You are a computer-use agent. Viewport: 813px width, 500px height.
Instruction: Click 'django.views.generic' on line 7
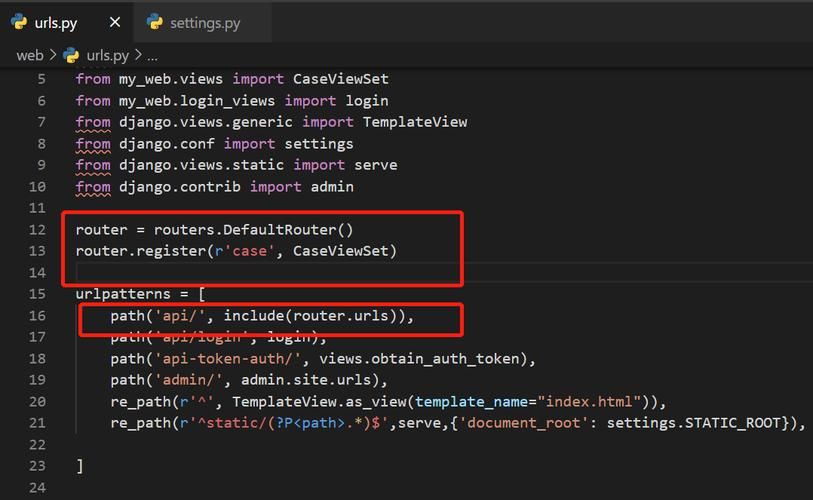pyautogui.click(x=206, y=122)
